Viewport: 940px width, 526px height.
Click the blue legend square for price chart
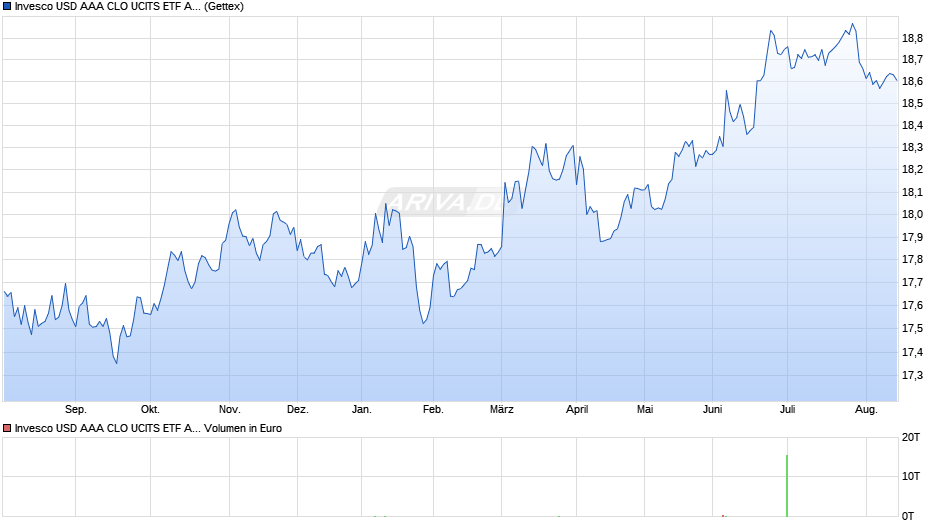click(7, 7)
